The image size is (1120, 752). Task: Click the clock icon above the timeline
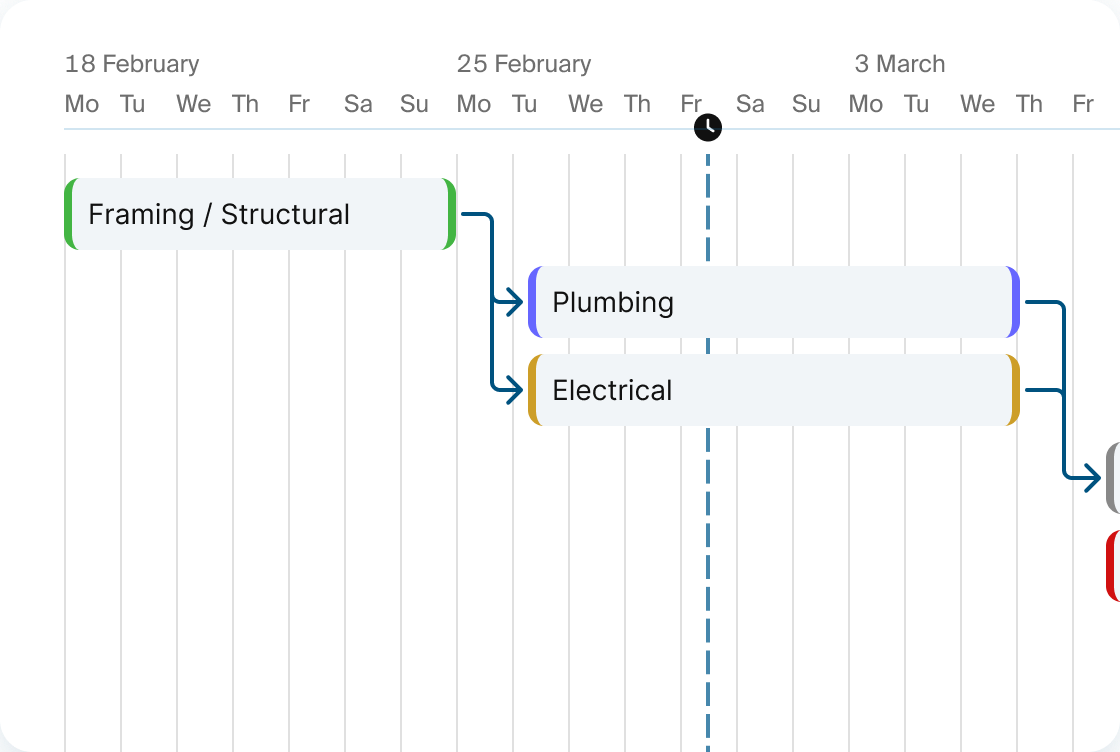point(707,127)
